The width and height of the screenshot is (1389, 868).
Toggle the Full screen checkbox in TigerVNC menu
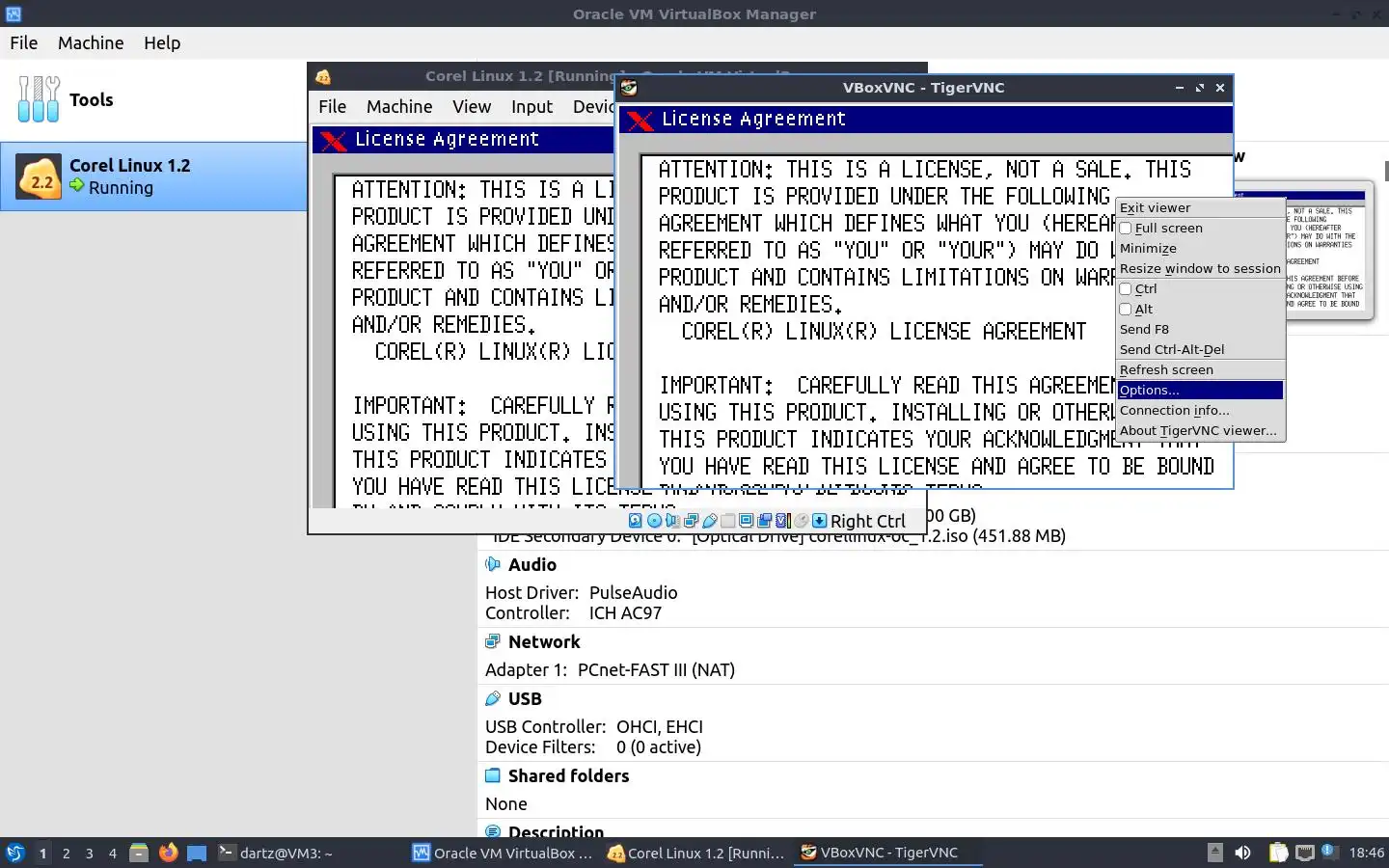(x=1125, y=229)
